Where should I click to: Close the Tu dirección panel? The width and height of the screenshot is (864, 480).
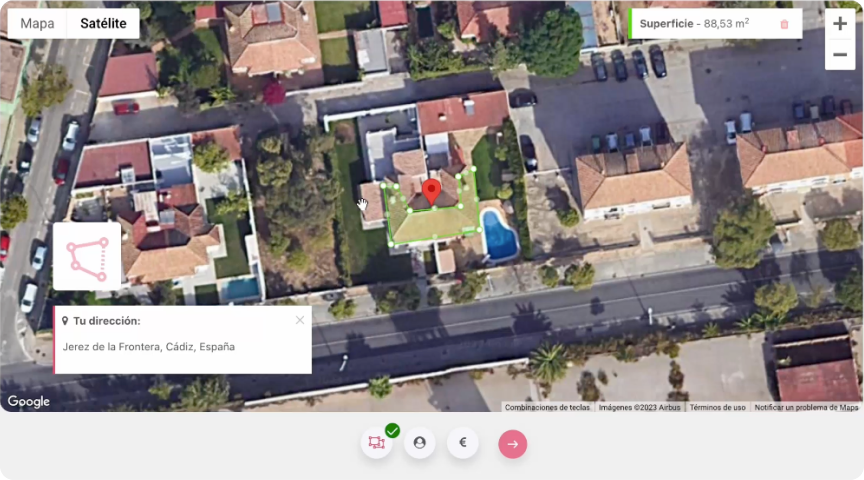300,320
